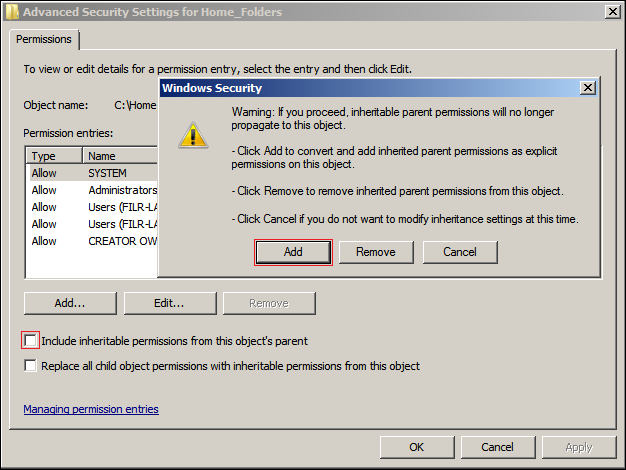Switch to the Permissions tab
Screen dimensions: 626x470
click(44, 39)
